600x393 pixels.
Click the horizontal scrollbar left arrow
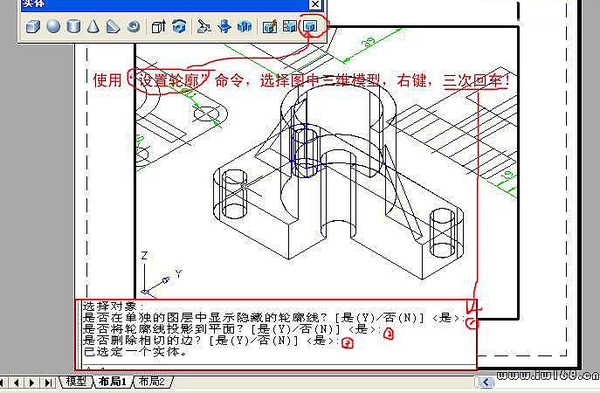(486, 382)
